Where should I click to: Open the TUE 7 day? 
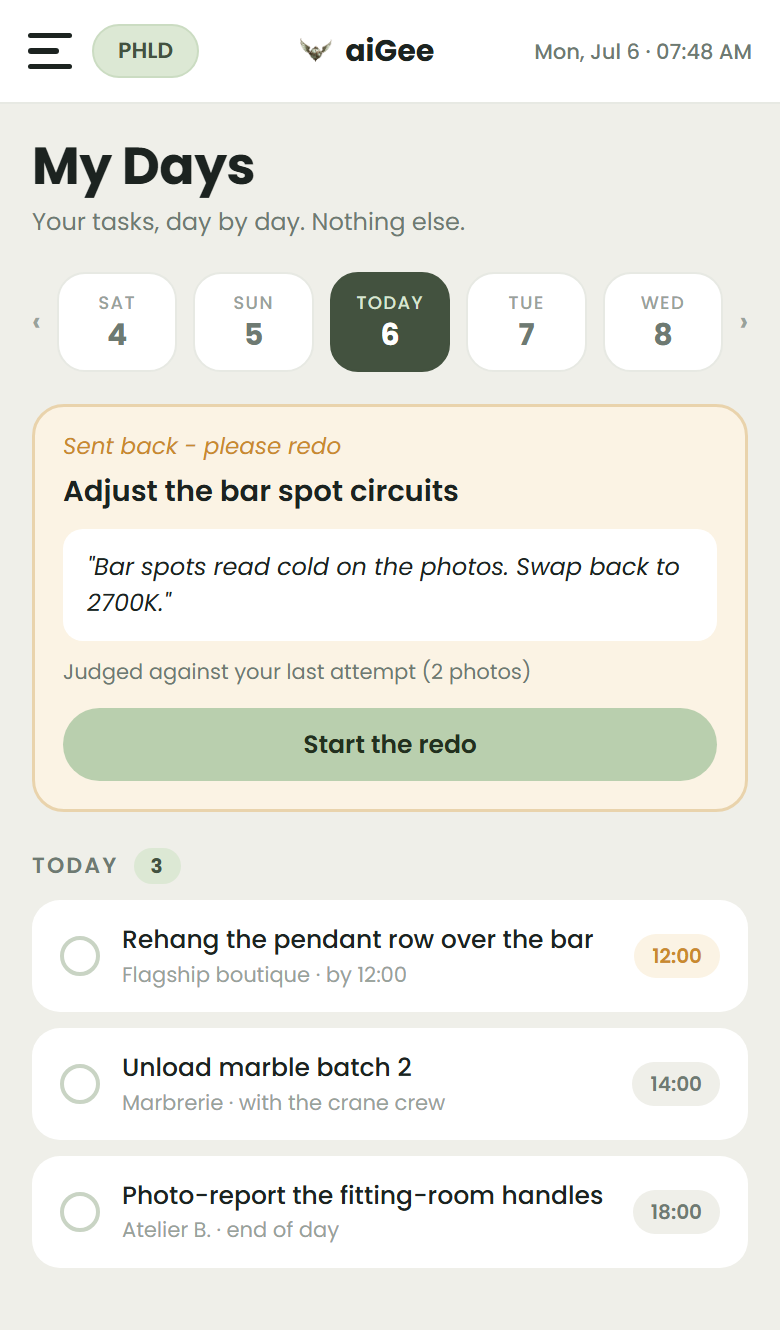click(526, 322)
